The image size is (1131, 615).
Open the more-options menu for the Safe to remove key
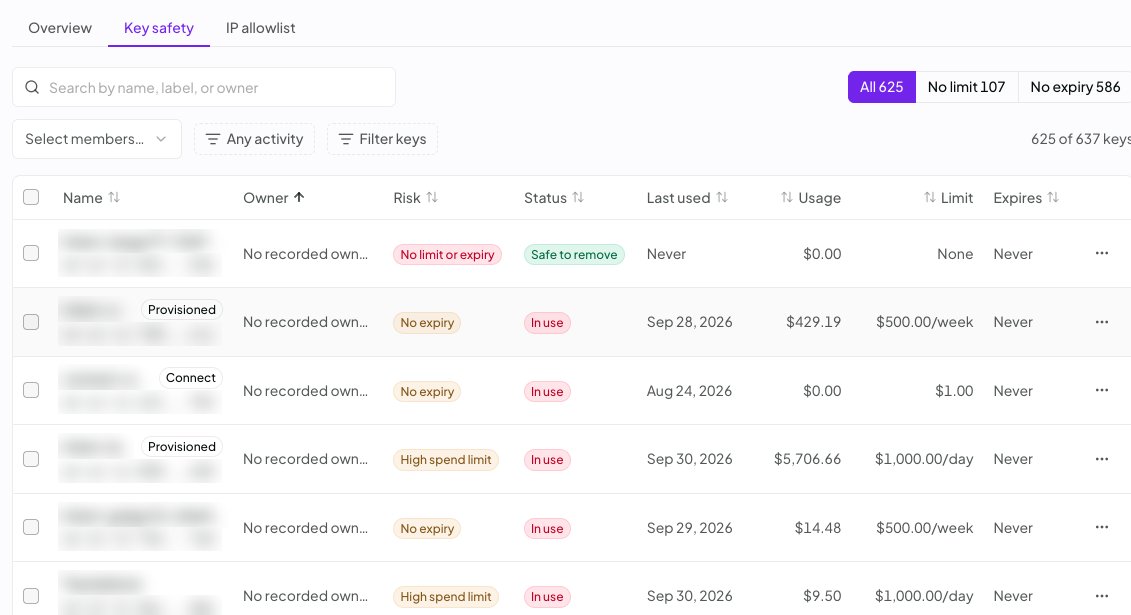pos(1101,253)
